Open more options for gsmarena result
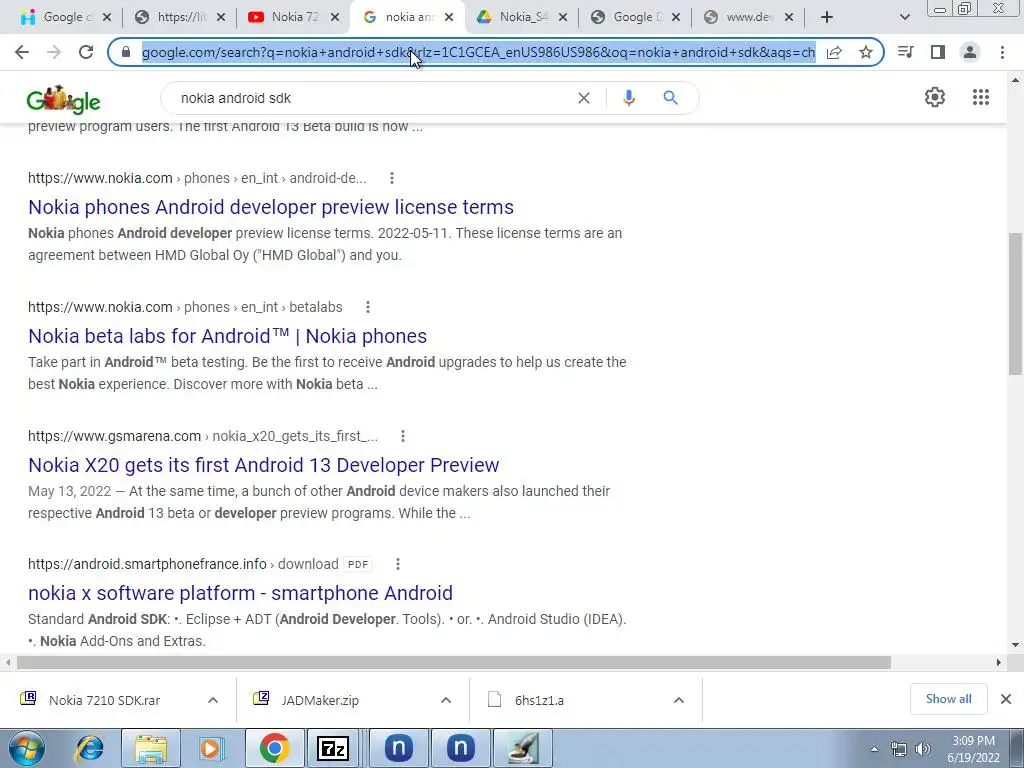The width and height of the screenshot is (1024, 768). point(403,436)
